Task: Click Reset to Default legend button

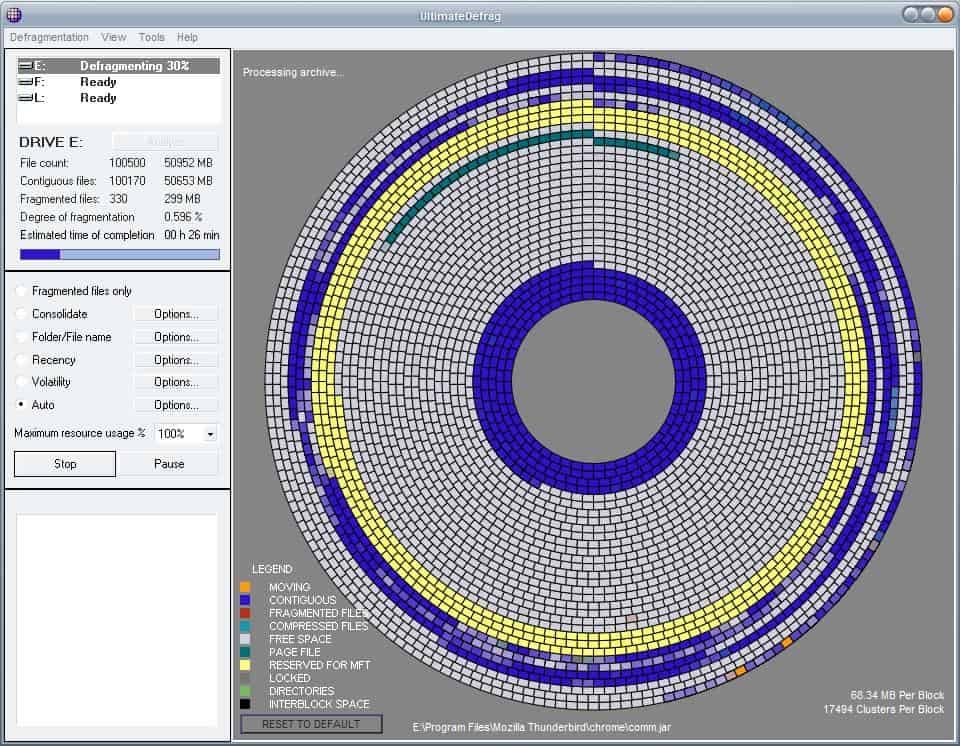Action: (311, 724)
